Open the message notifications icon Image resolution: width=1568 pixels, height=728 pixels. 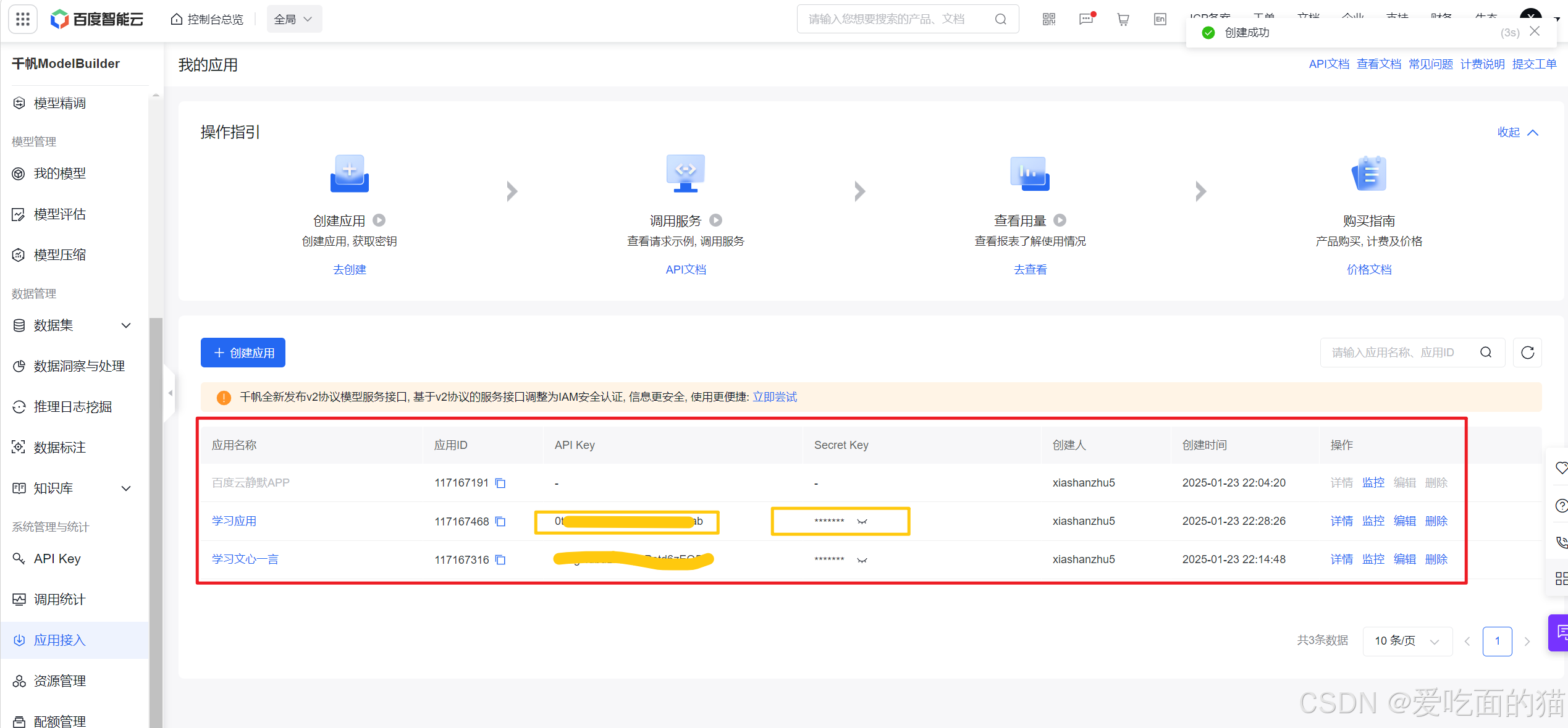pos(1085,19)
